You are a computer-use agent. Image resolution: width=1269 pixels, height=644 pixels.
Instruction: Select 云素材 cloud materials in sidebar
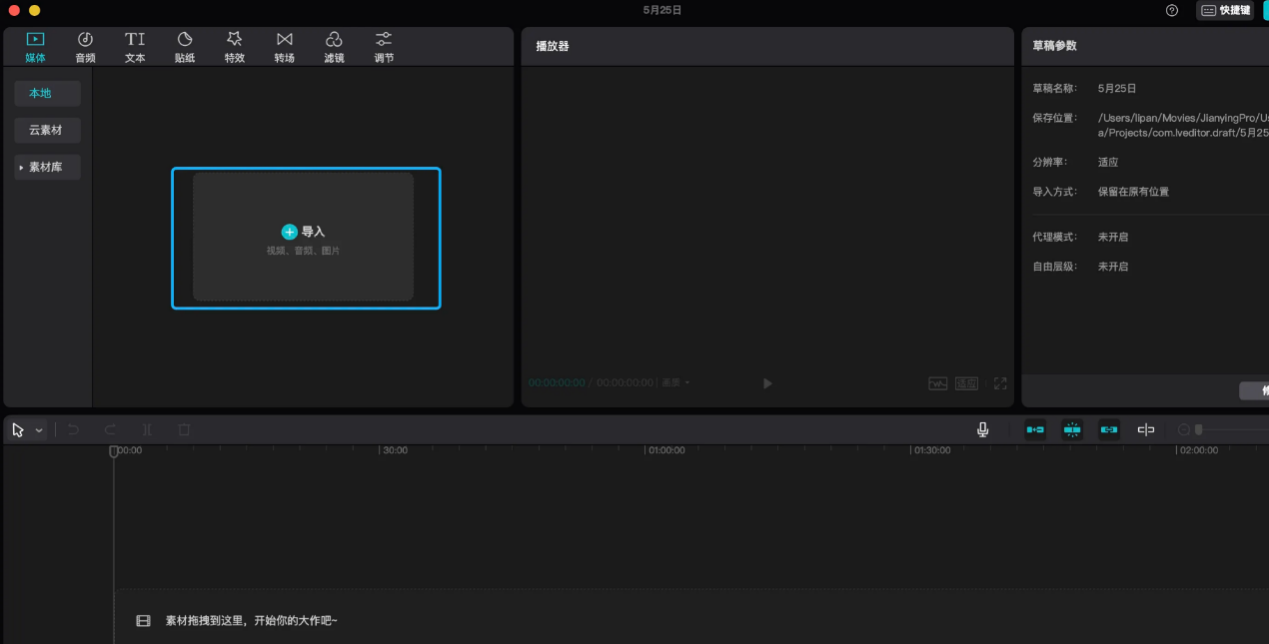47,130
